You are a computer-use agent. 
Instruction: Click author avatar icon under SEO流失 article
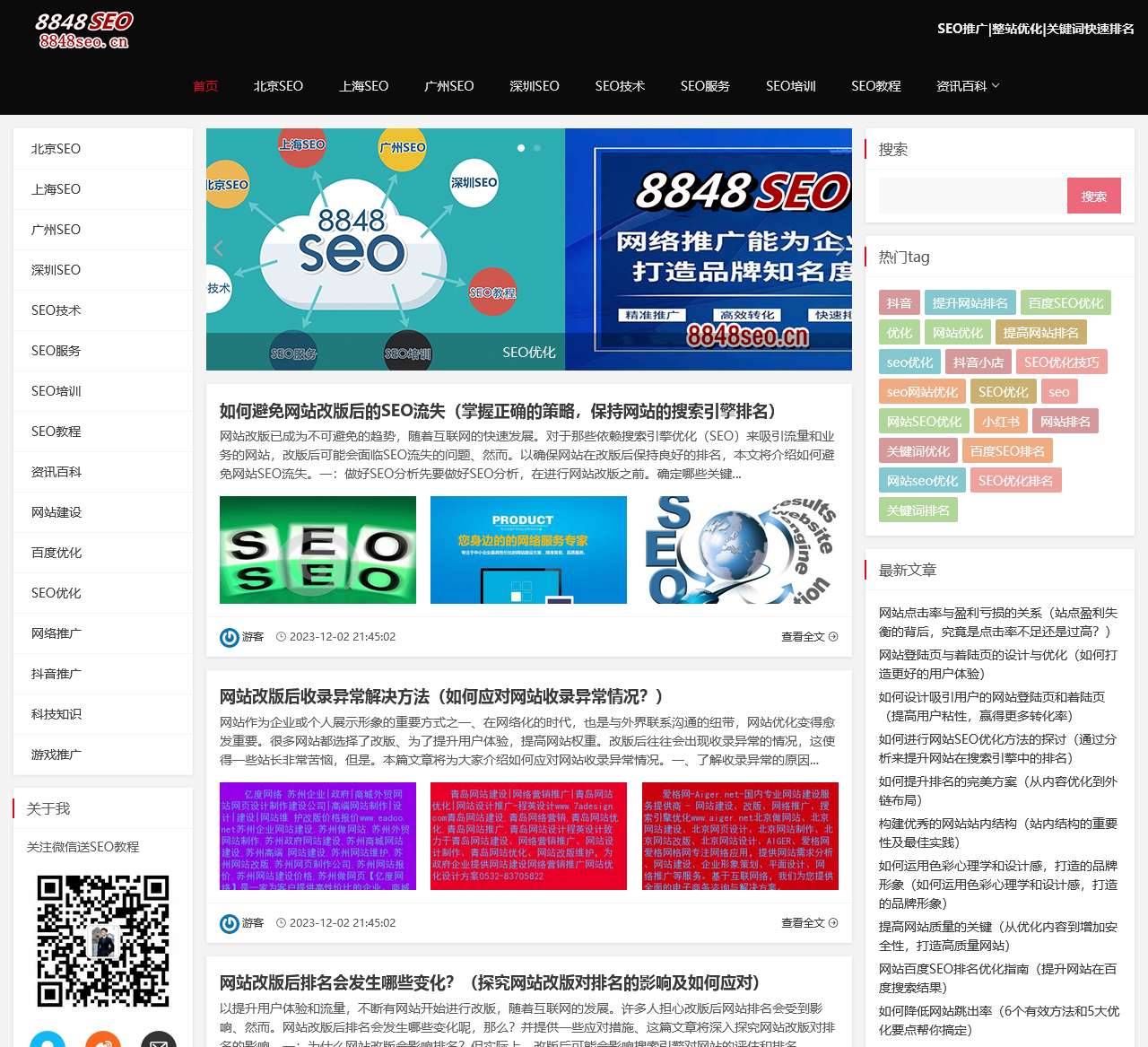tap(230, 637)
